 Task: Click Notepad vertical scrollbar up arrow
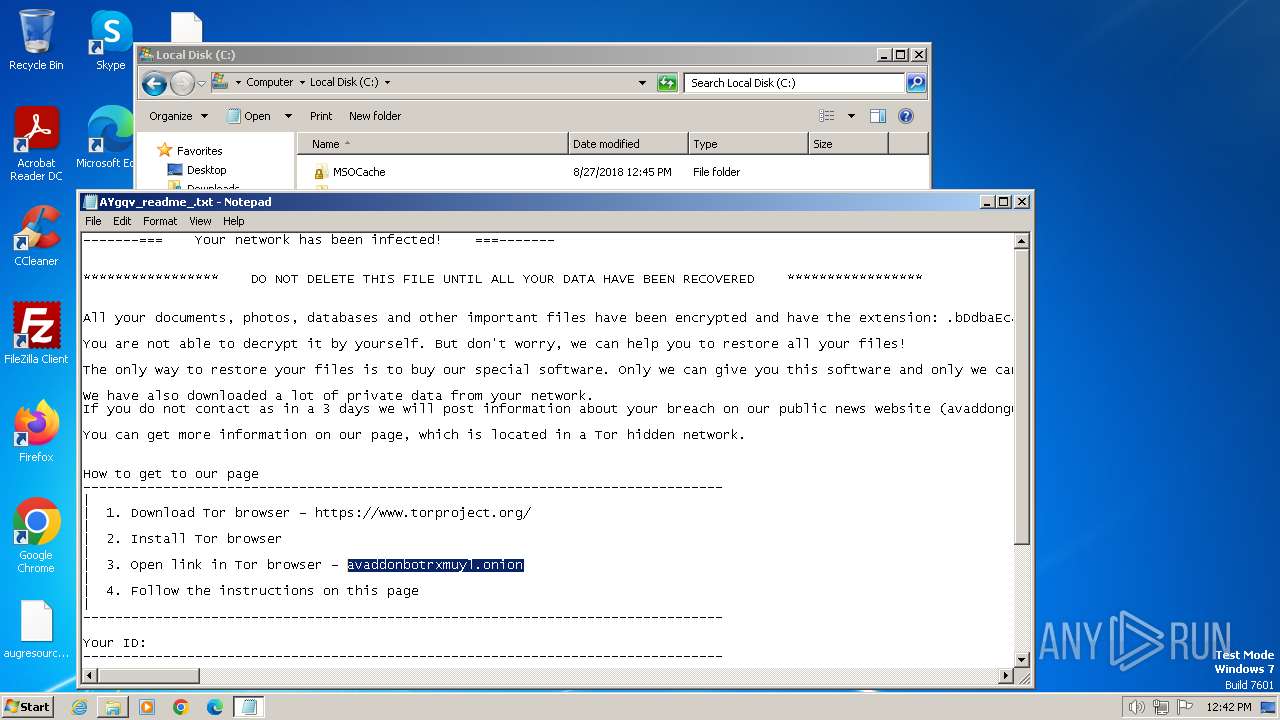pos(1022,241)
